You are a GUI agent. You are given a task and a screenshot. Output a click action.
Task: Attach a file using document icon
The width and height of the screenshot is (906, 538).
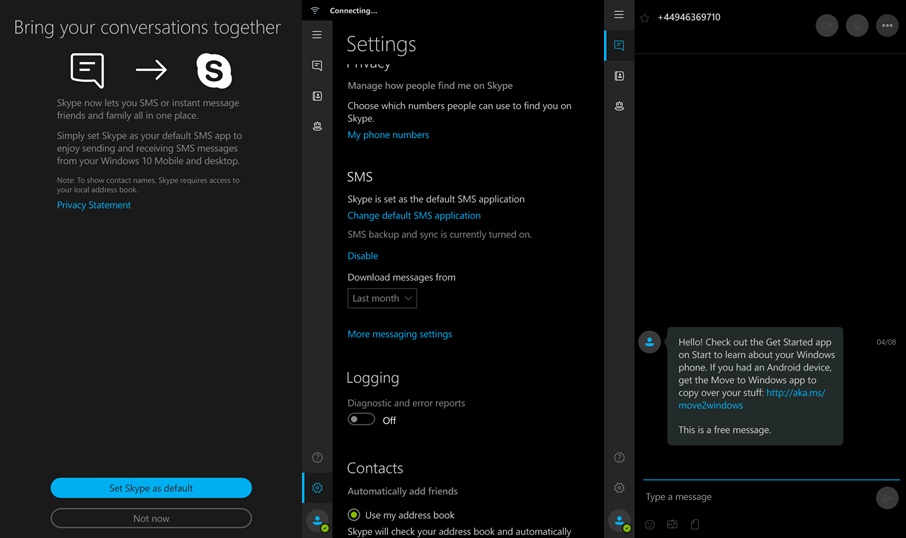[x=695, y=524]
